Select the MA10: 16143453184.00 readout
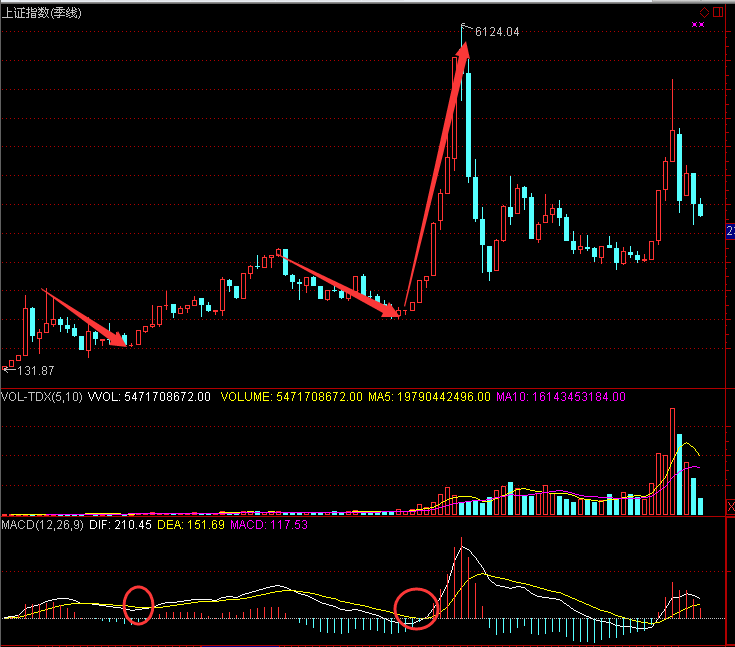The image size is (735, 647). (561, 397)
